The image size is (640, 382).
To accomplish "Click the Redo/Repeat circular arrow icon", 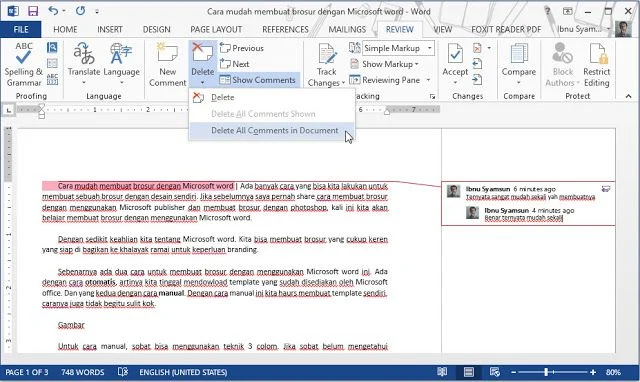I will coord(80,11).
